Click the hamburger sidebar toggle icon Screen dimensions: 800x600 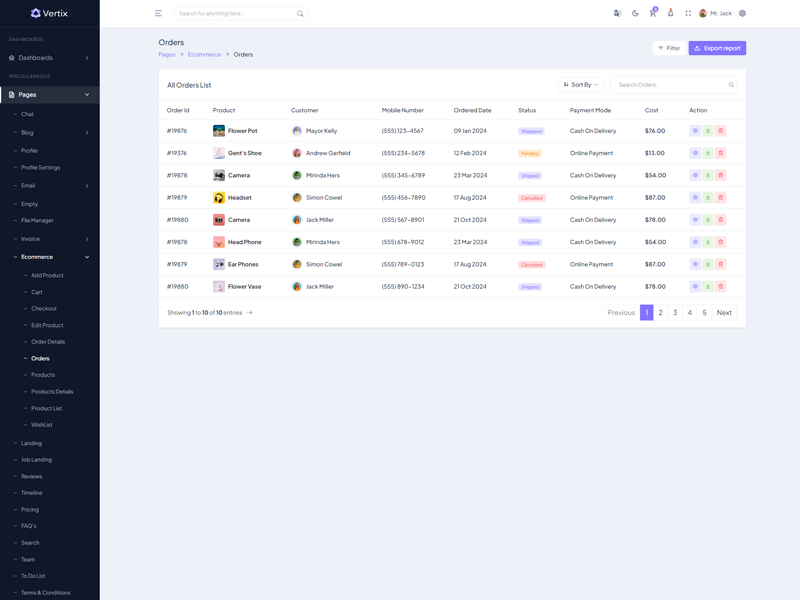[x=158, y=13]
